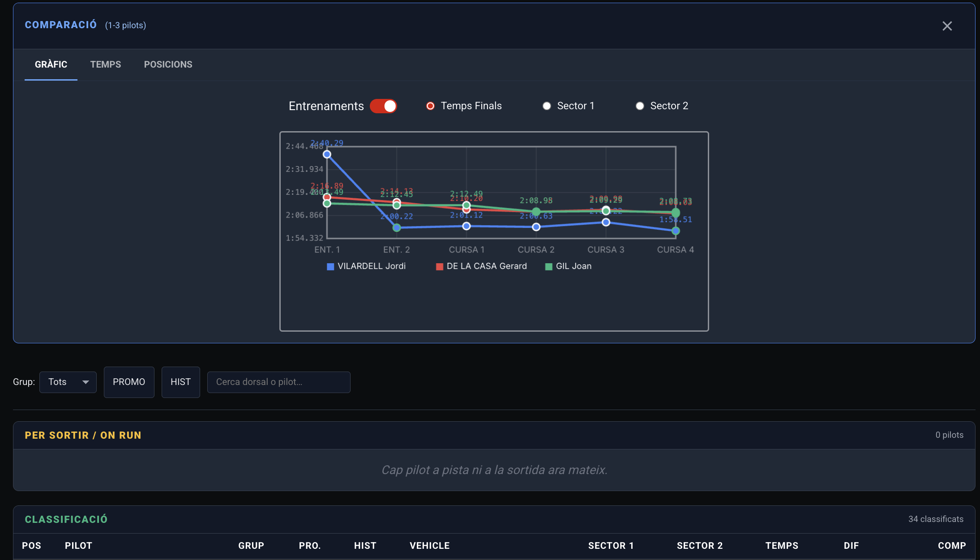
Task: Sort by the TEMPS column header
Action: (782, 546)
